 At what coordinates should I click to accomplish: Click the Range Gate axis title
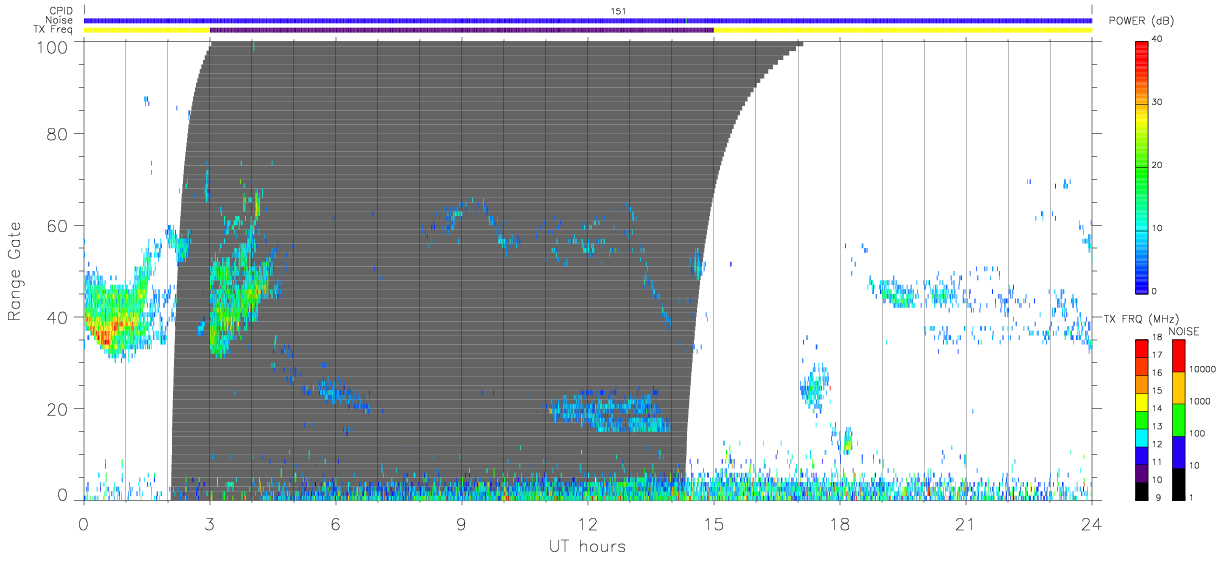click(16, 272)
